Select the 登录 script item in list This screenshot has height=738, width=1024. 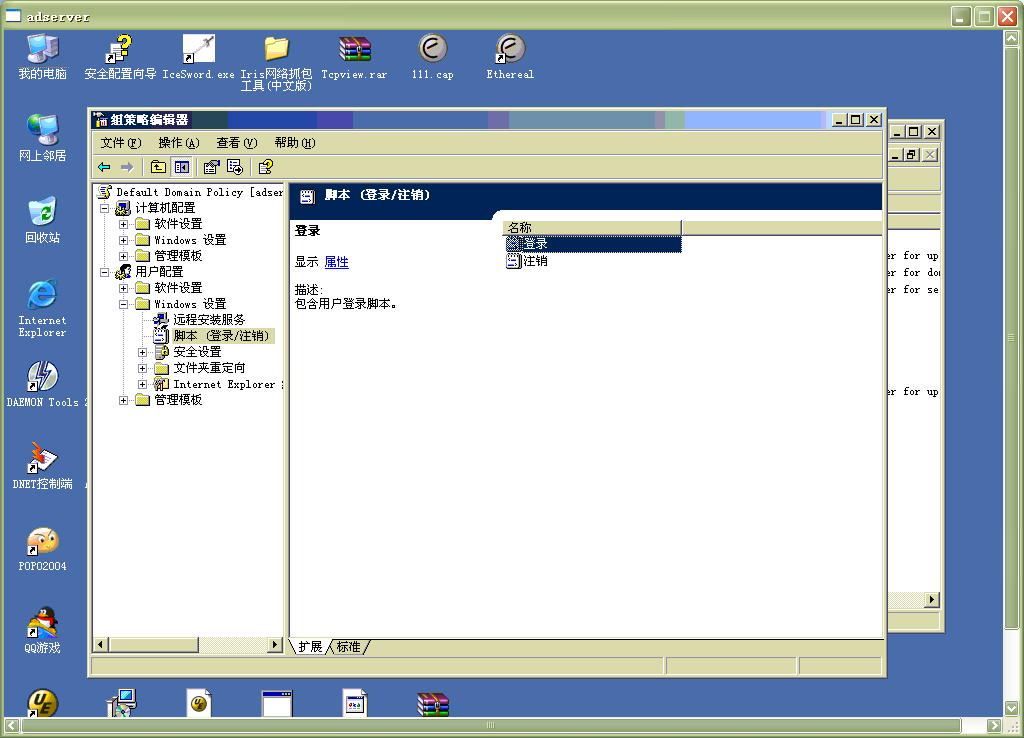535,244
